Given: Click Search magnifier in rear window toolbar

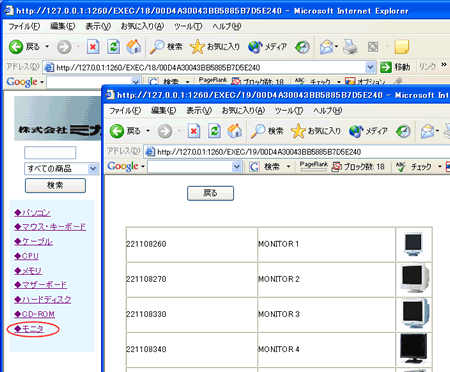Looking at the screenshot, I should (x=157, y=47).
